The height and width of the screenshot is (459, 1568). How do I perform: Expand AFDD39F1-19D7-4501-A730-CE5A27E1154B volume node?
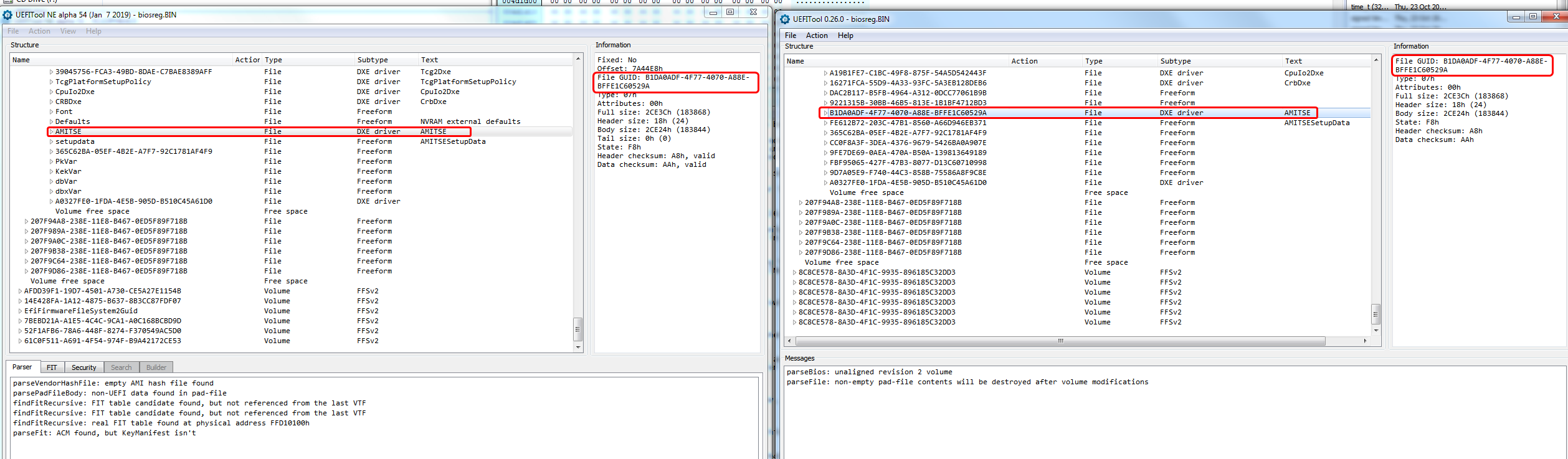pyautogui.click(x=20, y=291)
